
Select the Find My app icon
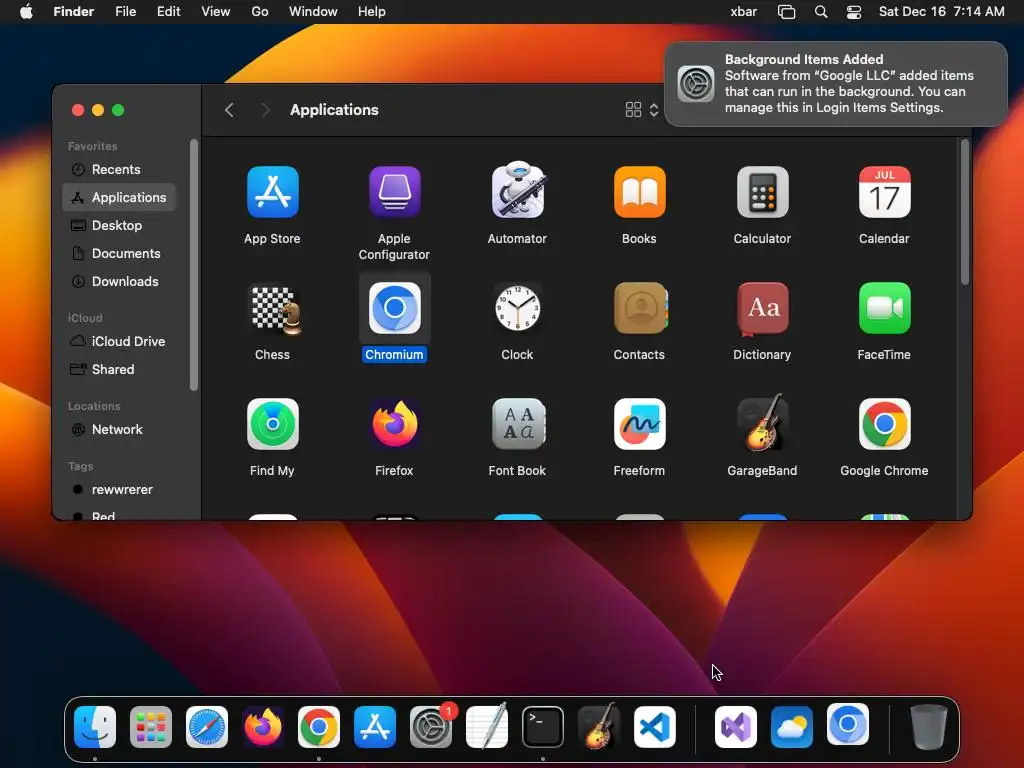pyautogui.click(x=272, y=424)
